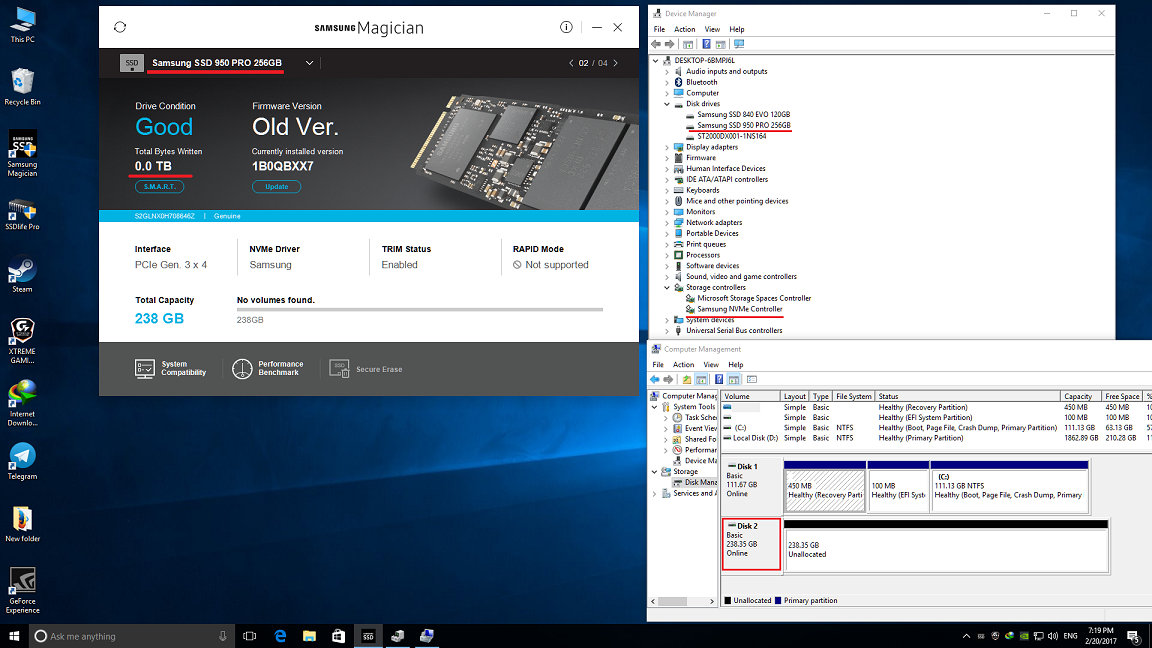The image size is (1152, 648).
Task: Select Samsung NVMe Controller in device tree
Action: [739, 309]
